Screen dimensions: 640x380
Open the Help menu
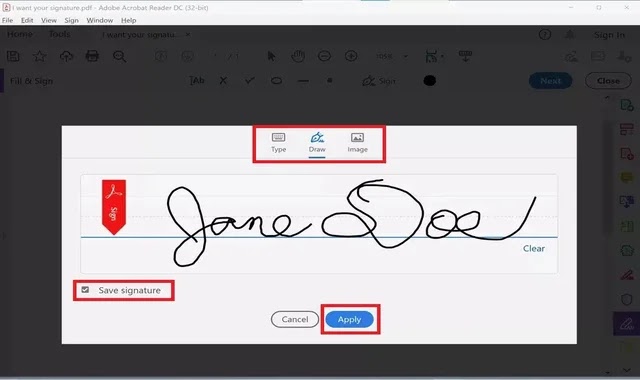click(129, 20)
